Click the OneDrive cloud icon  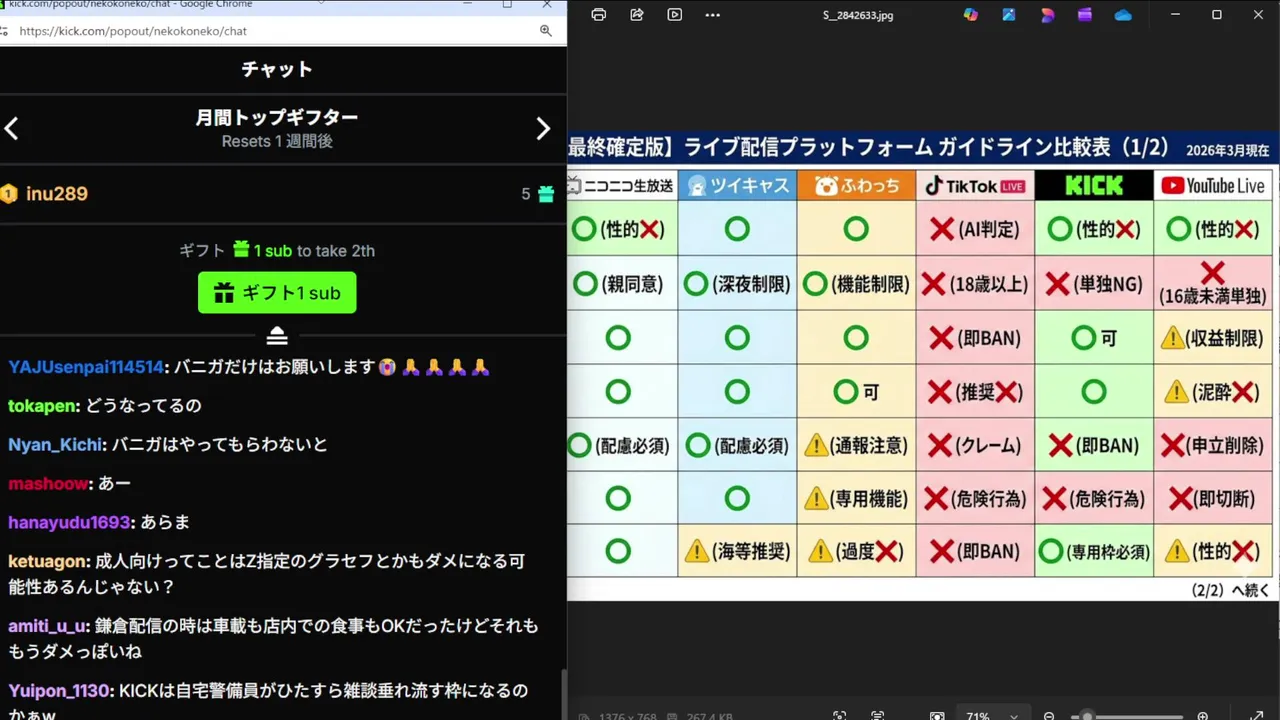pos(1123,15)
